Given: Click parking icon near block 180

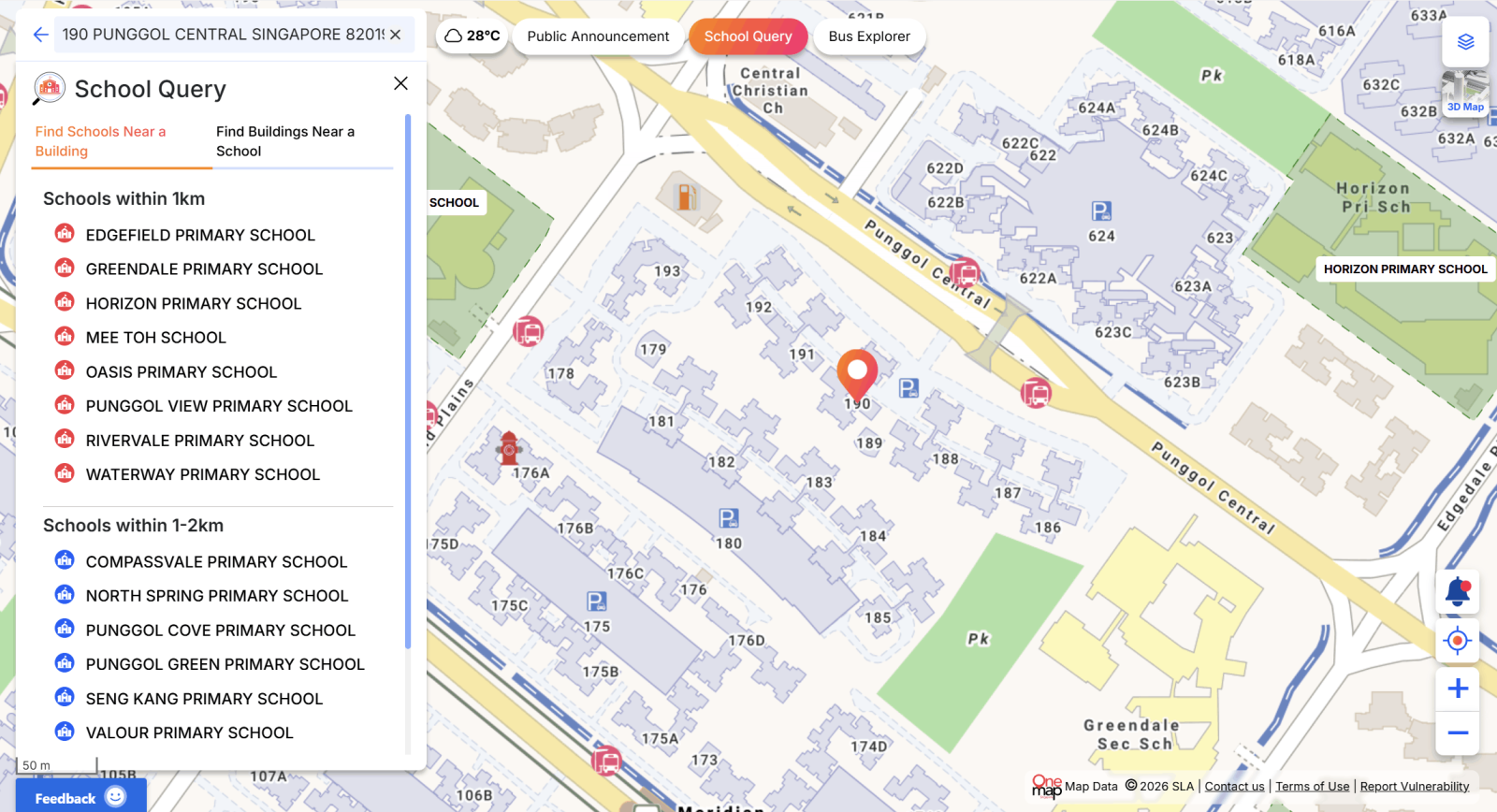Looking at the screenshot, I should pyautogui.click(x=729, y=518).
